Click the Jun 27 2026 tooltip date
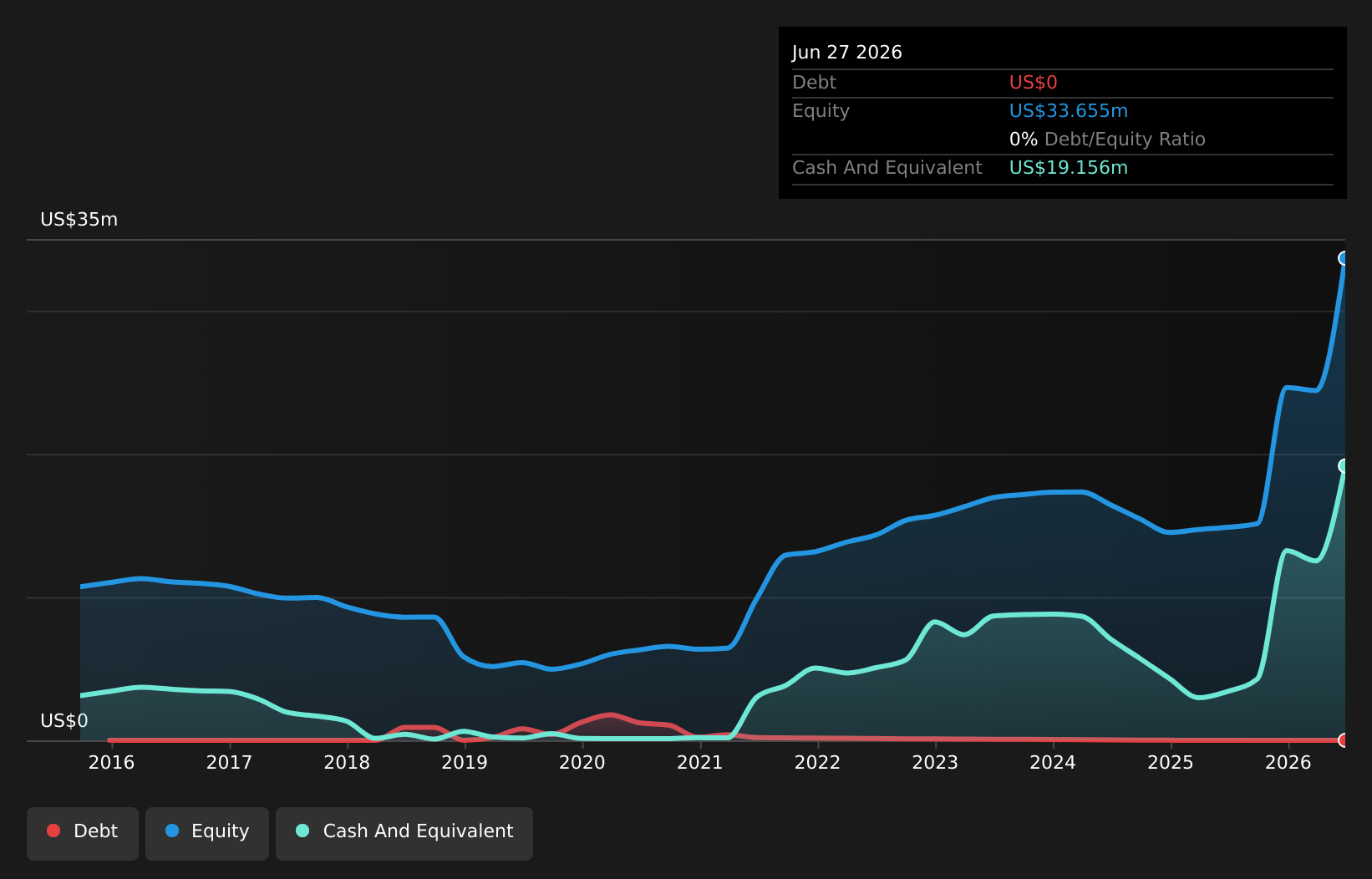This screenshot has height=879, width=1372. (847, 52)
